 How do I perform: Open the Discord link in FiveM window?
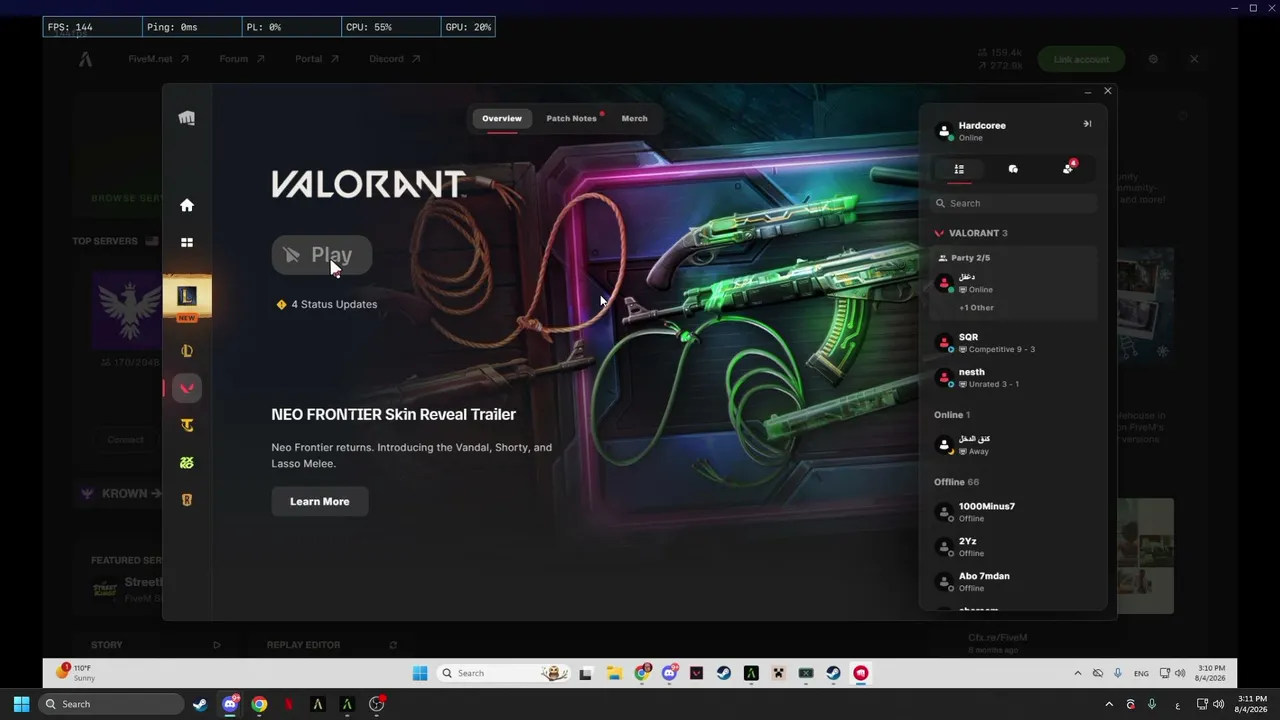pyautogui.click(x=394, y=59)
